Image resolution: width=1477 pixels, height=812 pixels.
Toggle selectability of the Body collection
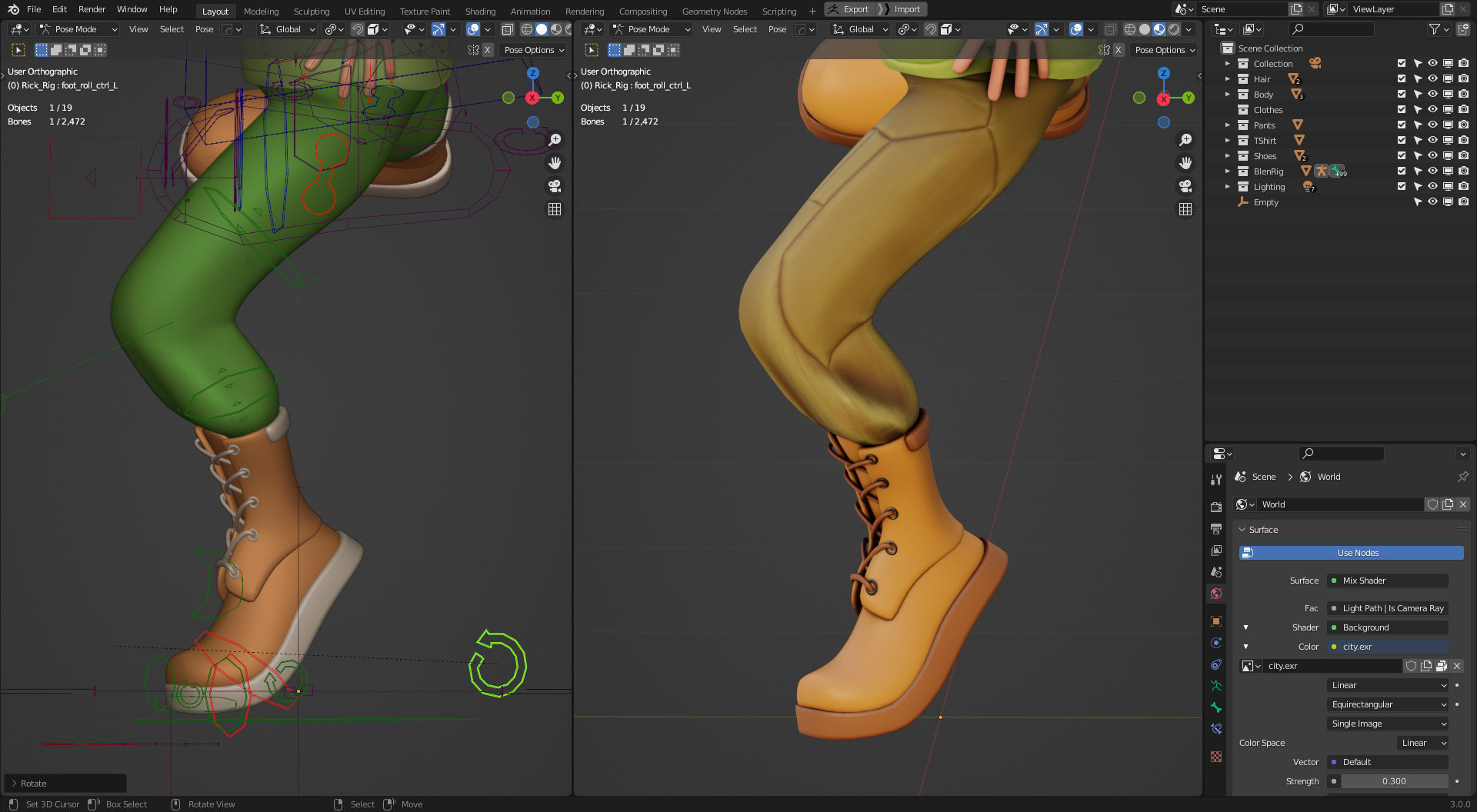tap(1417, 95)
